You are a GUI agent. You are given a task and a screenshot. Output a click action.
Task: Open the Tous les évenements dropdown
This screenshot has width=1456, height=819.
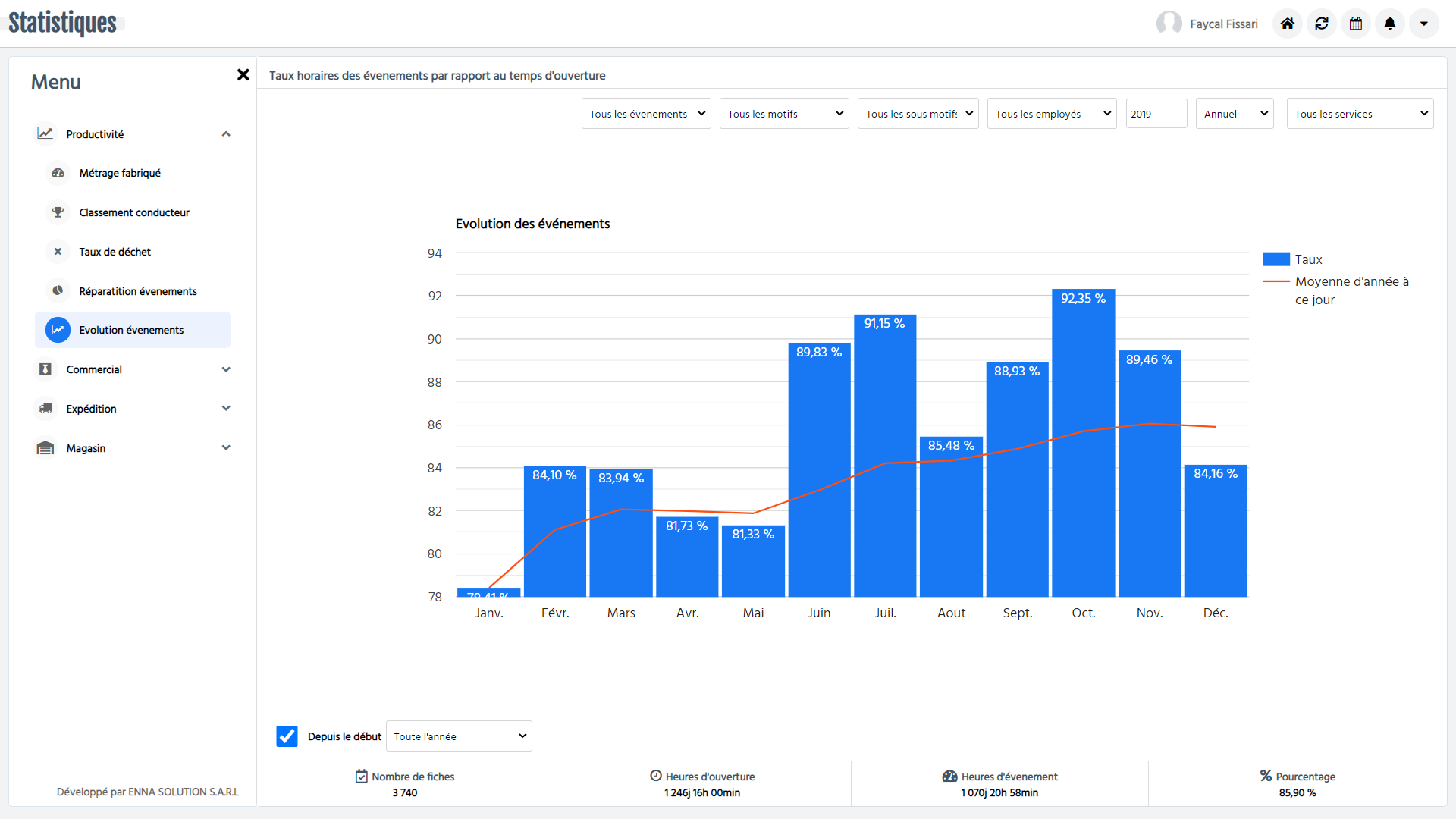[x=646, y=114]
